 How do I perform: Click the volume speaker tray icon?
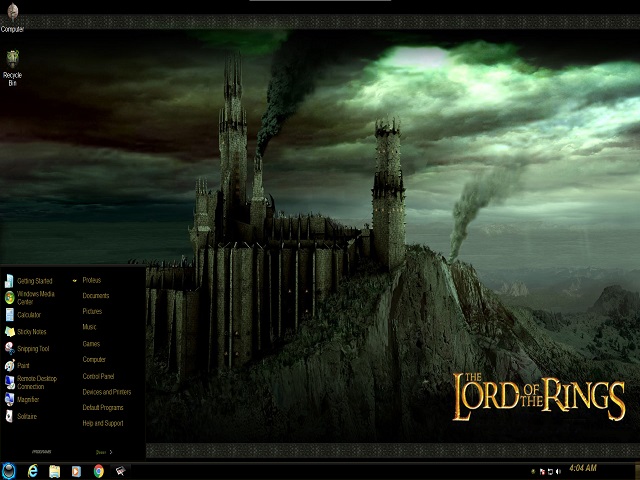pyautogui.click(x=558, y=471)
